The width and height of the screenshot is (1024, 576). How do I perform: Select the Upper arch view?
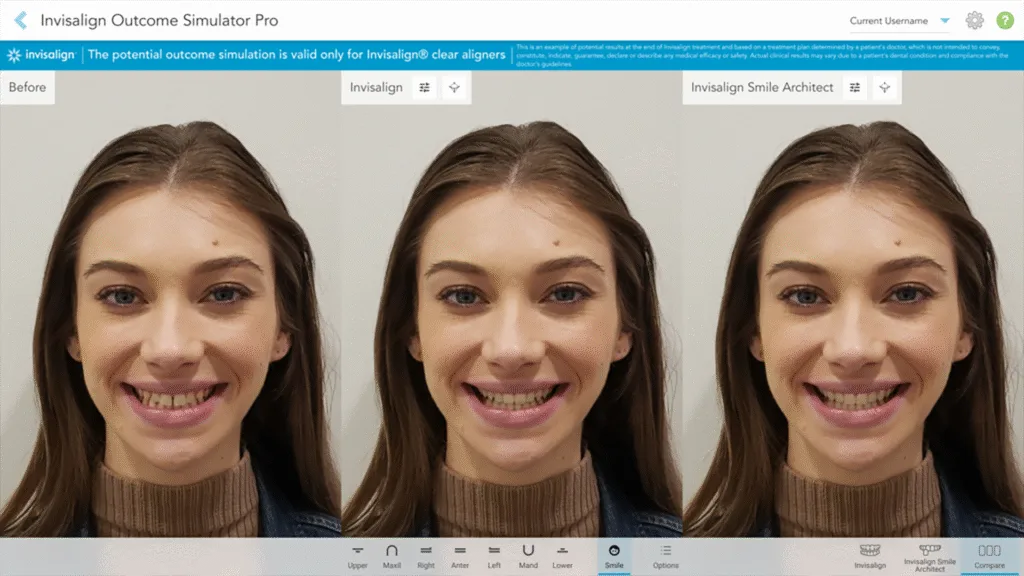pyautogui.click(x=356, y=556)
